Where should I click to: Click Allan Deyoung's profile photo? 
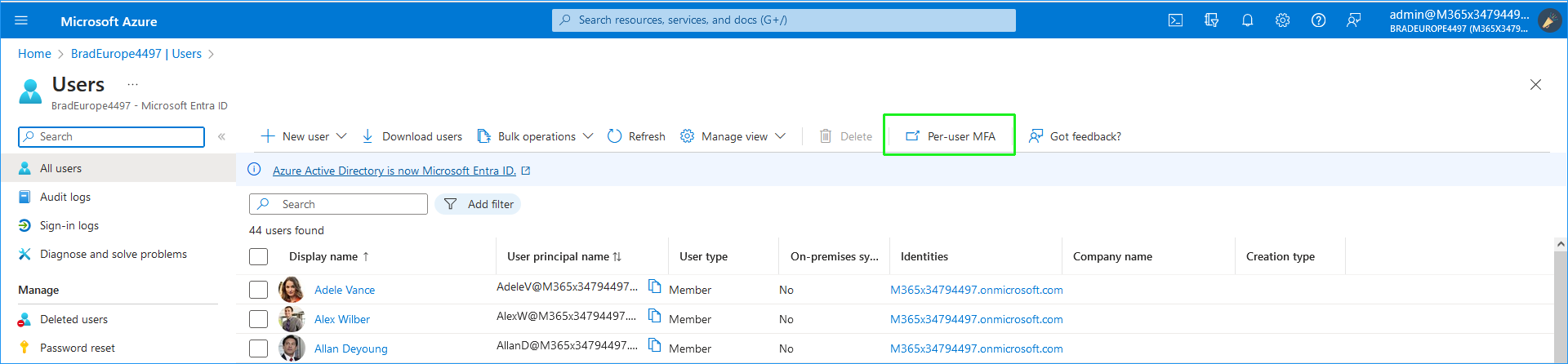tap(291, 348)
